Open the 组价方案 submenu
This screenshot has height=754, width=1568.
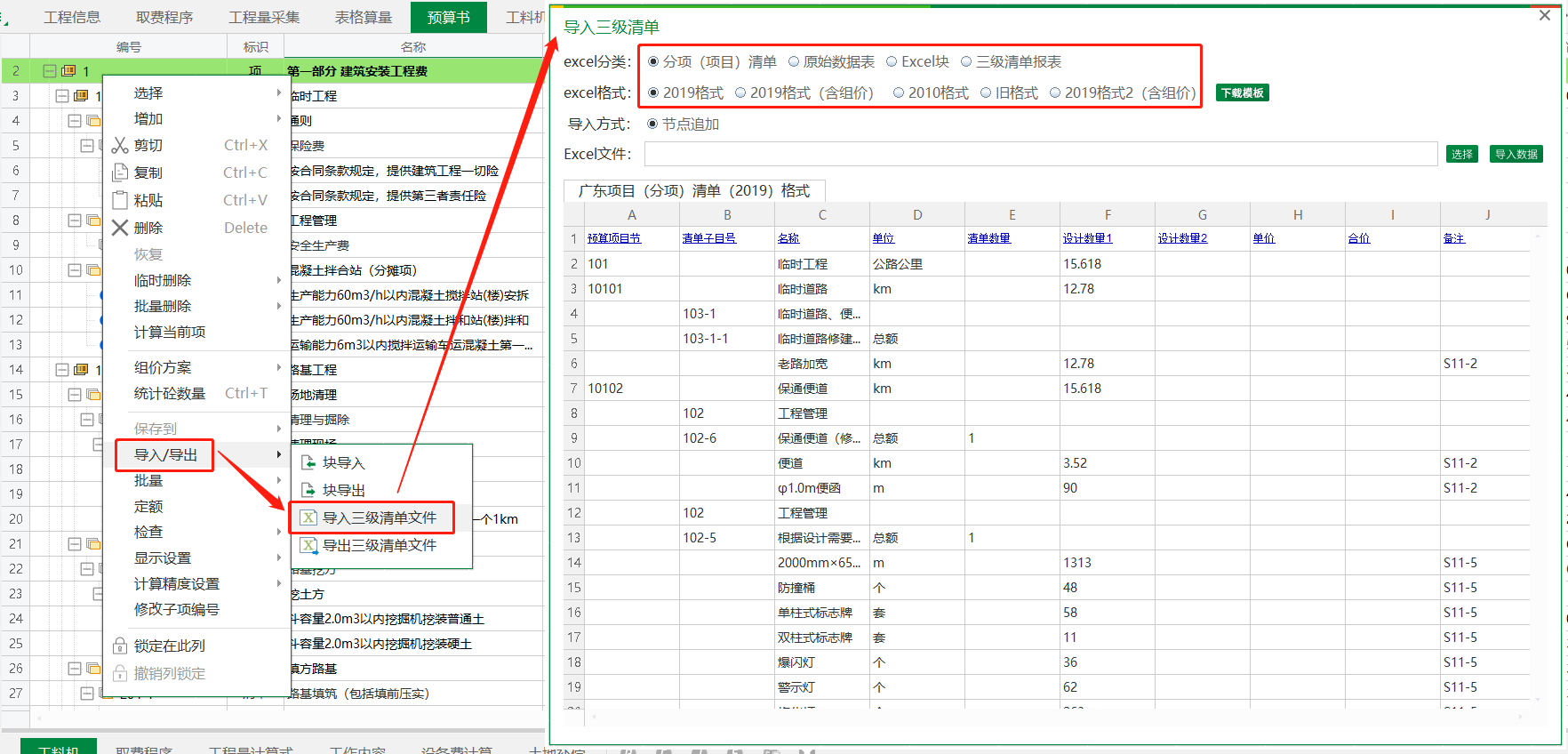pos(196,367)
